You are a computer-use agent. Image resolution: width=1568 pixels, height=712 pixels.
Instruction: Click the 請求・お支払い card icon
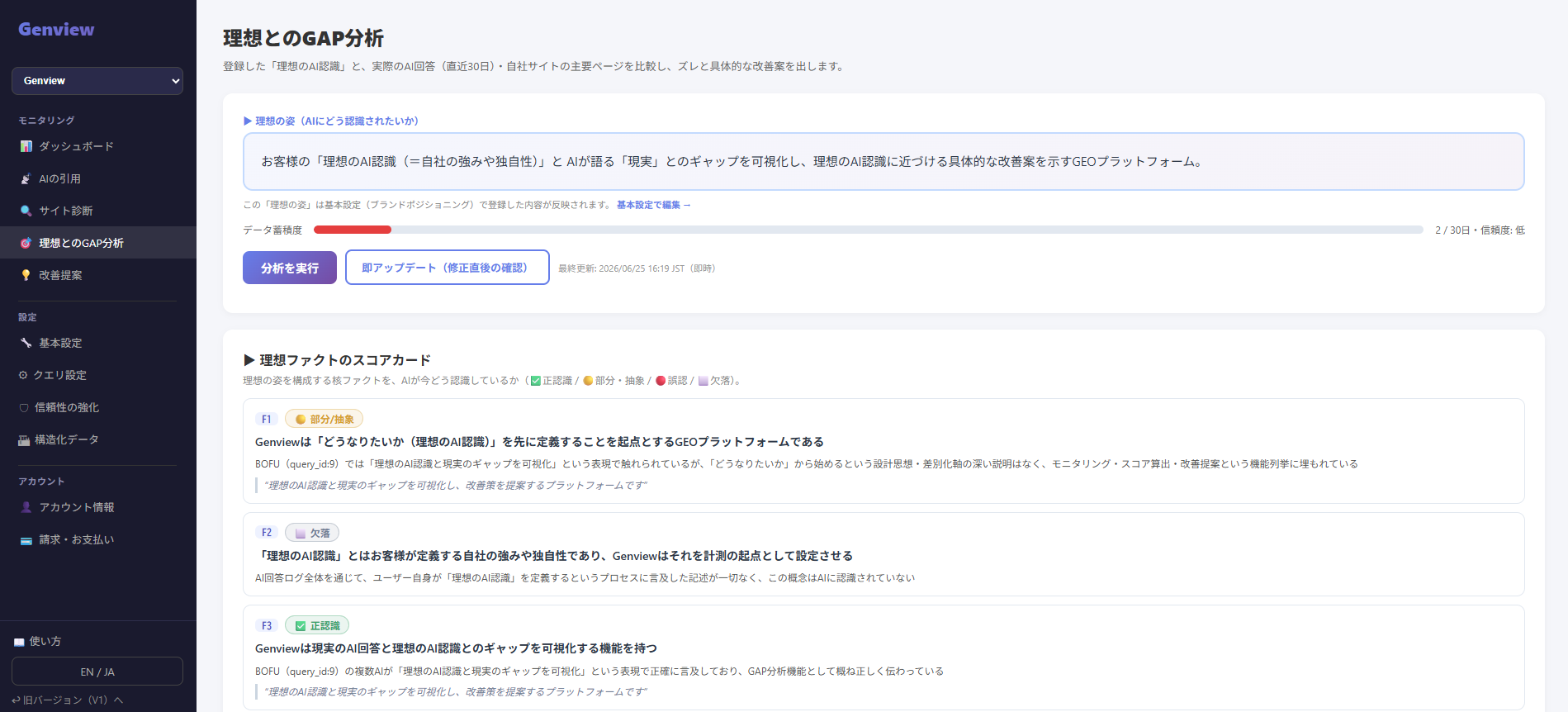[26, 540]
